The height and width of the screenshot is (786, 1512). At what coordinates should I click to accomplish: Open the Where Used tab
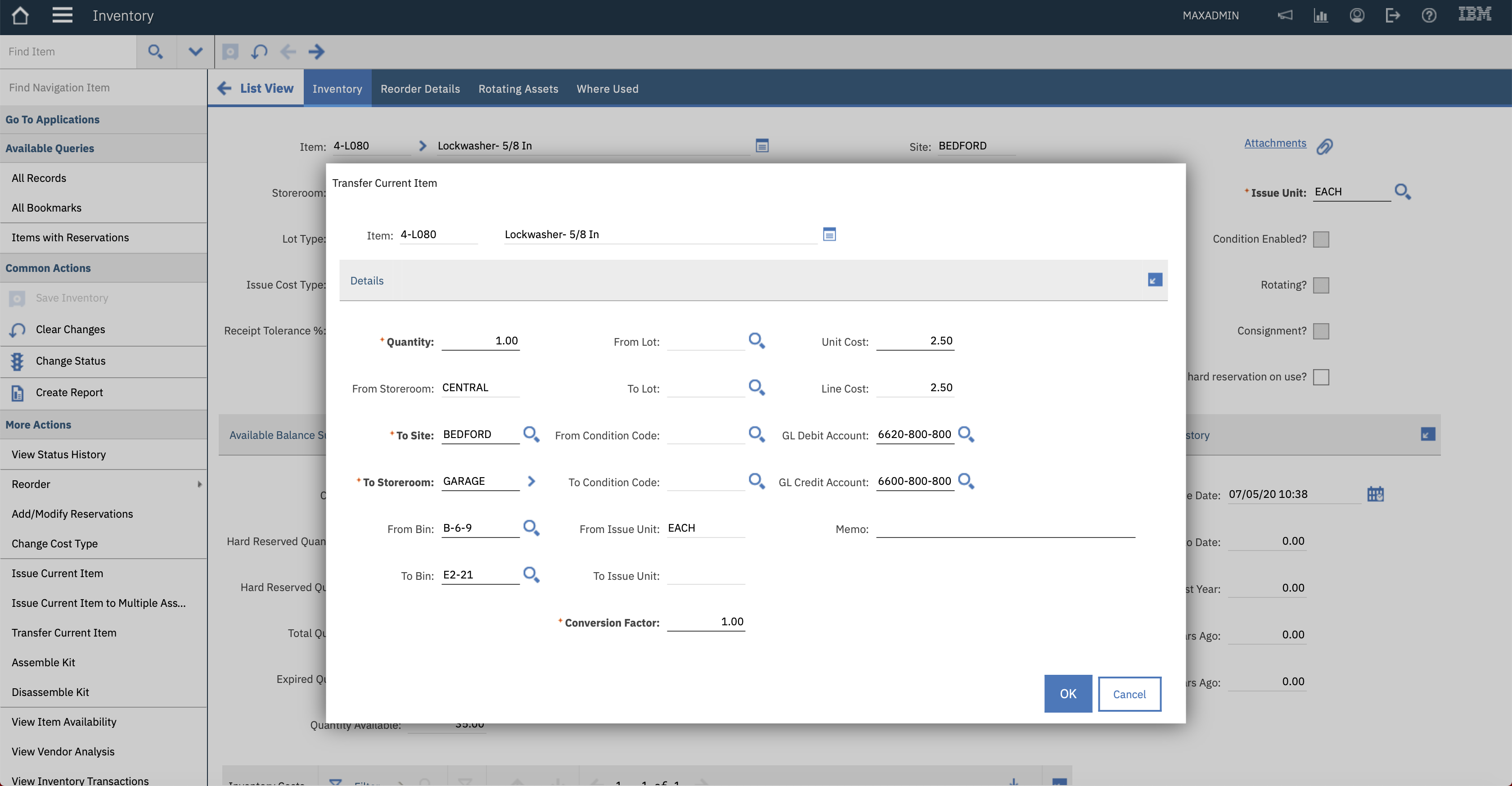[x=607, y=89]
